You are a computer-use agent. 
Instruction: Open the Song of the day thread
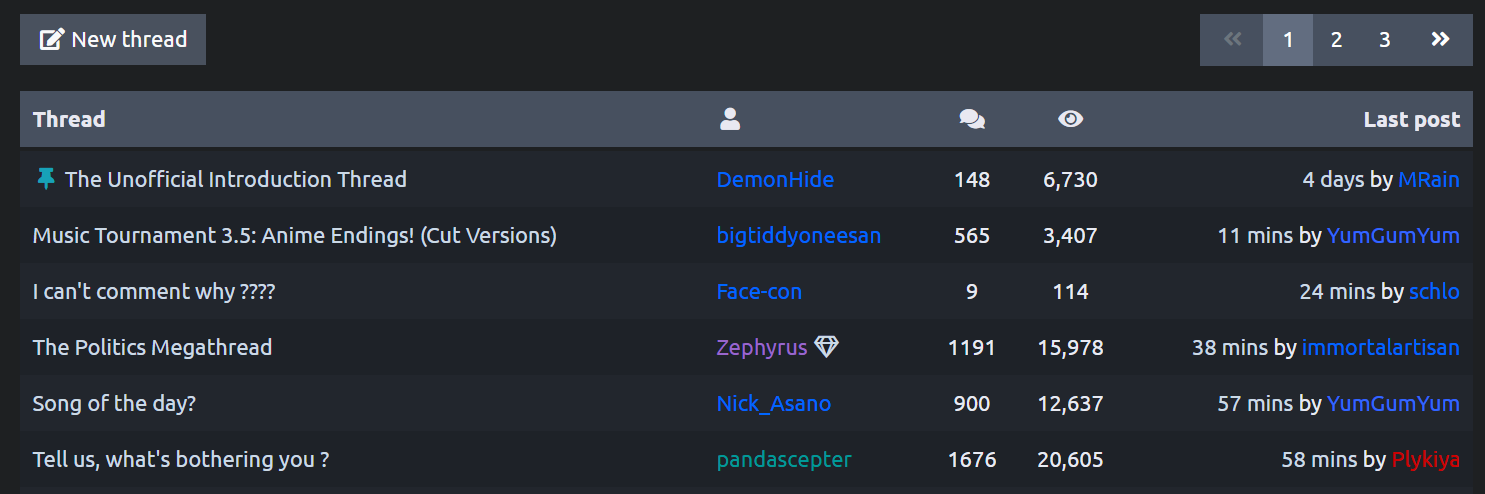(114, 404)
